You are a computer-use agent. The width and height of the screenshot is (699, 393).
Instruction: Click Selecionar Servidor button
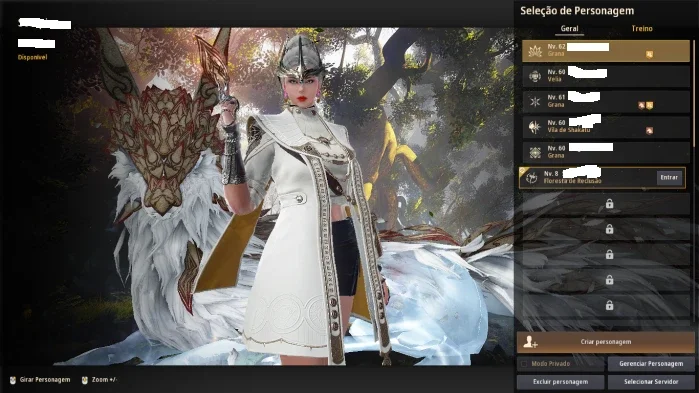coord(651,382)
